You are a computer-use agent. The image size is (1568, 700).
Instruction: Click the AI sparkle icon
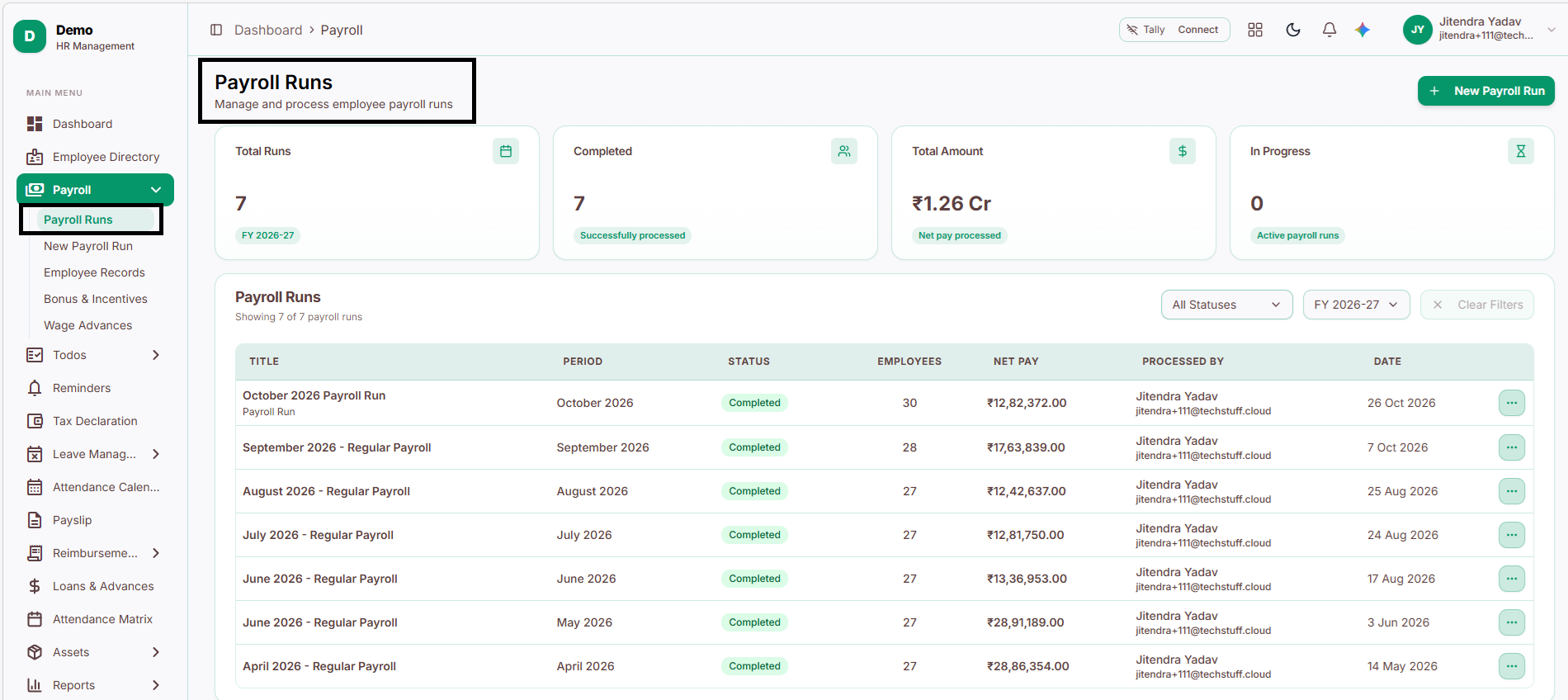(1363, 30)
